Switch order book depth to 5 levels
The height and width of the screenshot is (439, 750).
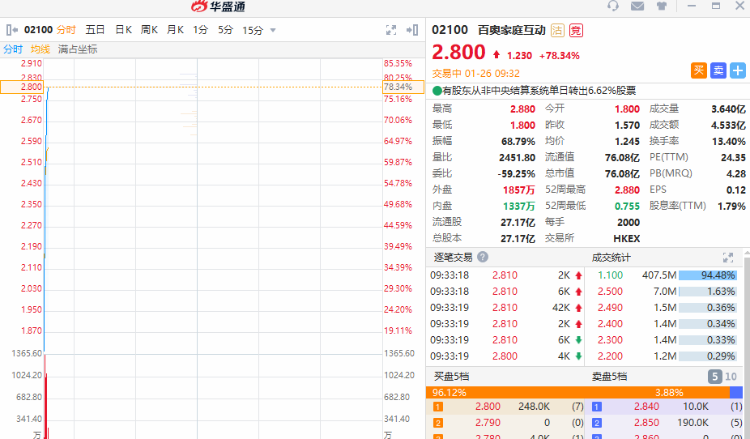tap(715, 376)
